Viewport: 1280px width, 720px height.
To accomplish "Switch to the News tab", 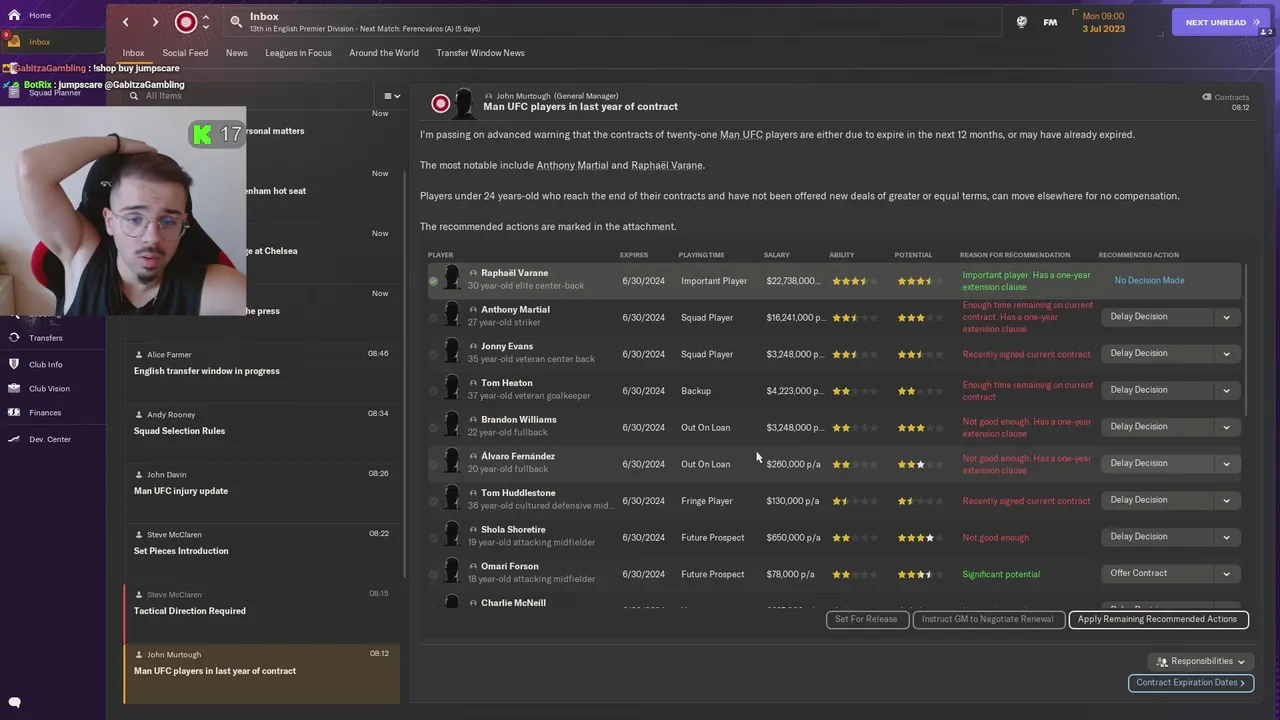I will (x=236, y=53).
